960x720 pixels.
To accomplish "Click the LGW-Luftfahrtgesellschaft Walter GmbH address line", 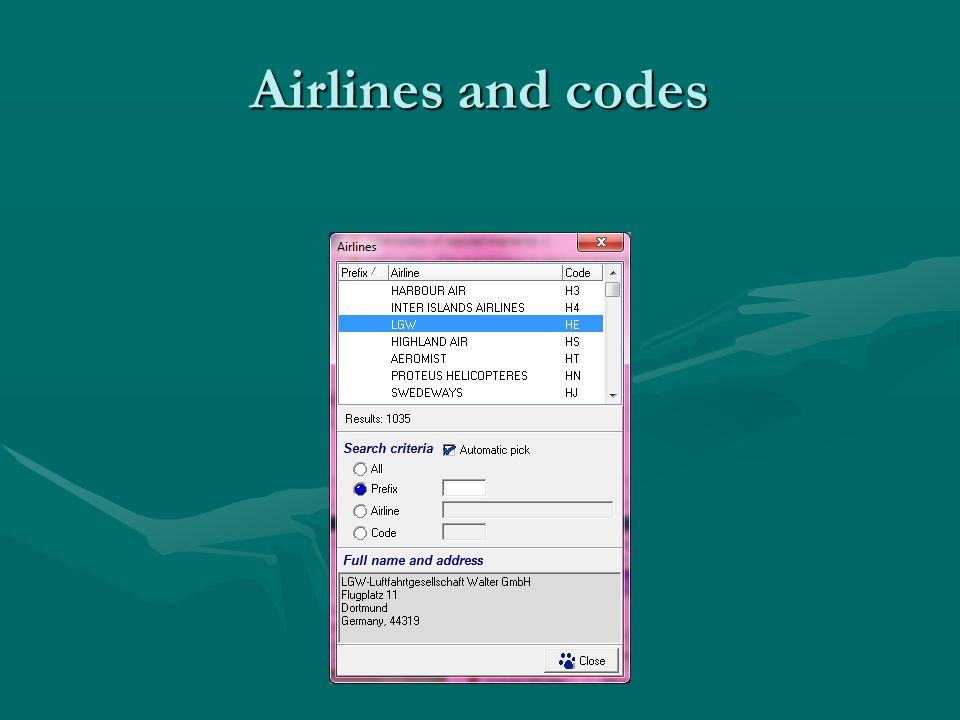I will [x=436, y=582].
